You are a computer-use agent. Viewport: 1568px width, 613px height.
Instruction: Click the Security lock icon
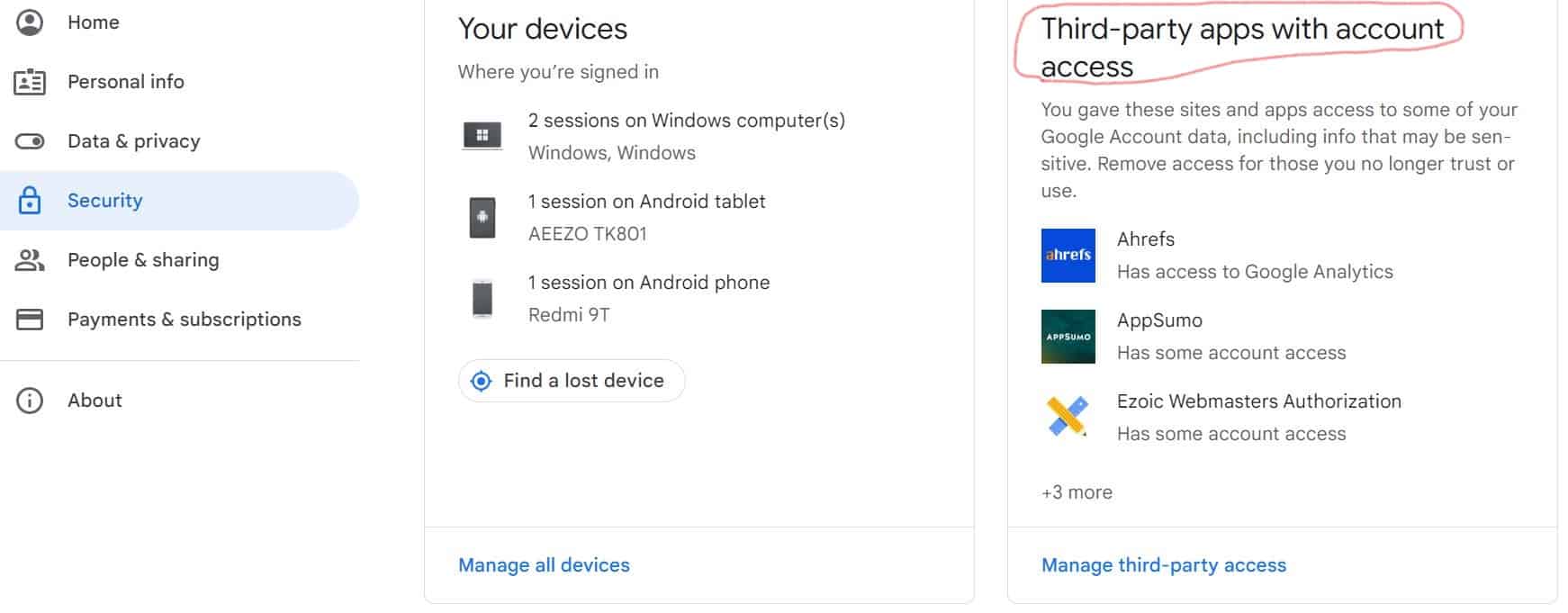[x=30, y=200]
